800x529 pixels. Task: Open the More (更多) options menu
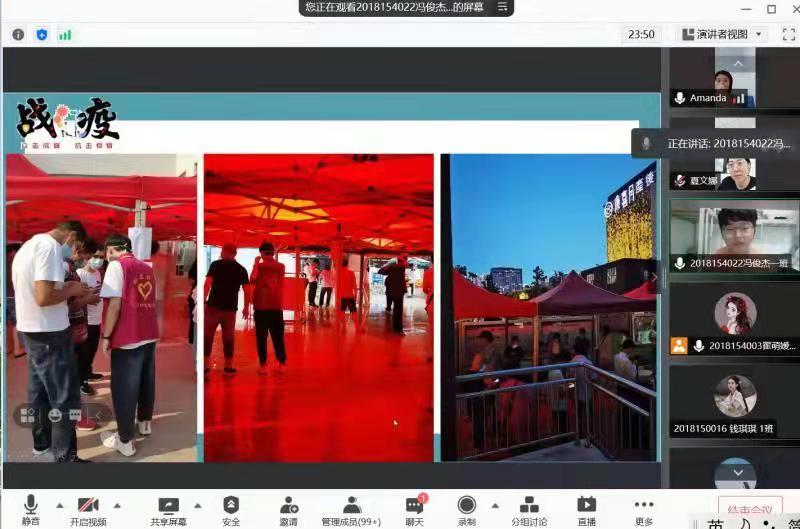coord(644,506)
